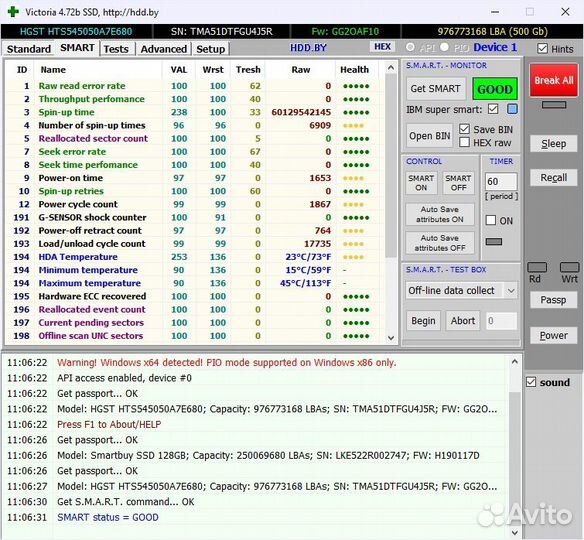This screenshot has width=584, height=540.
Task: Disable the Save BIN checkbox
Action: click(x=464, y=129)
